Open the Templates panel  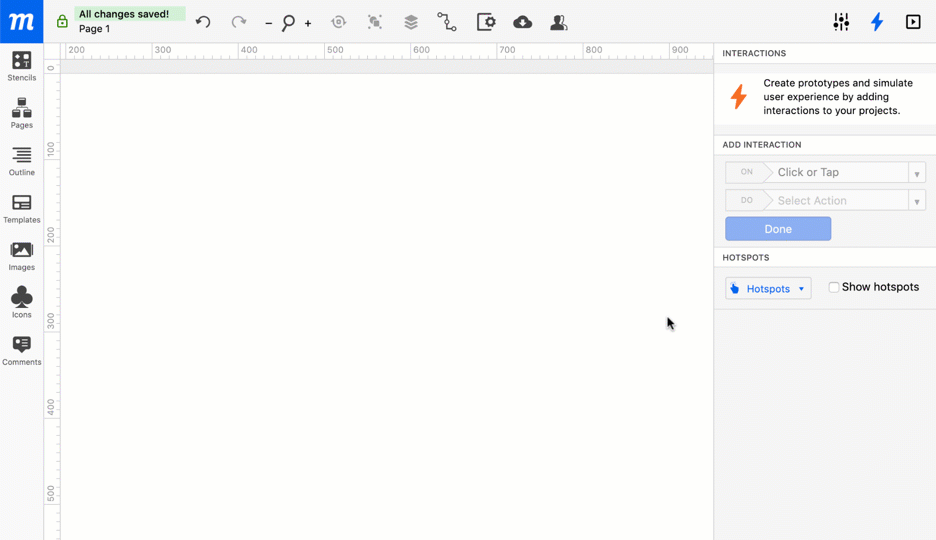pos(21,208)
